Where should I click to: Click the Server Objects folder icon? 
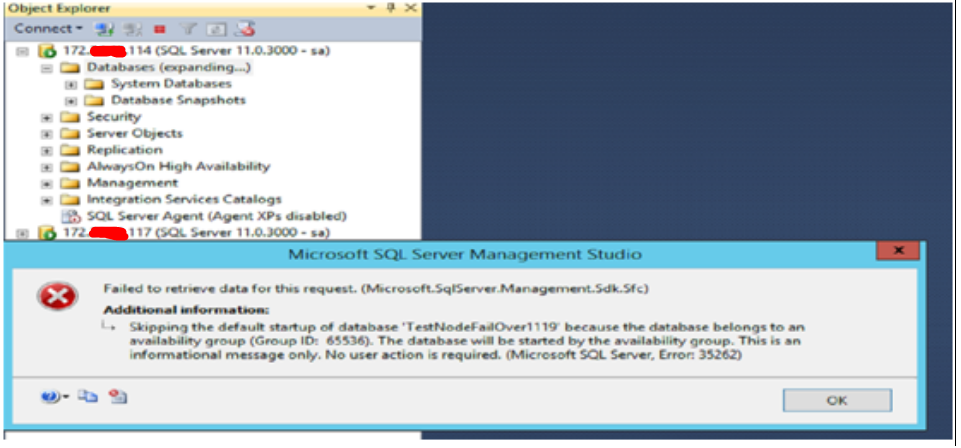pos(70,134)
